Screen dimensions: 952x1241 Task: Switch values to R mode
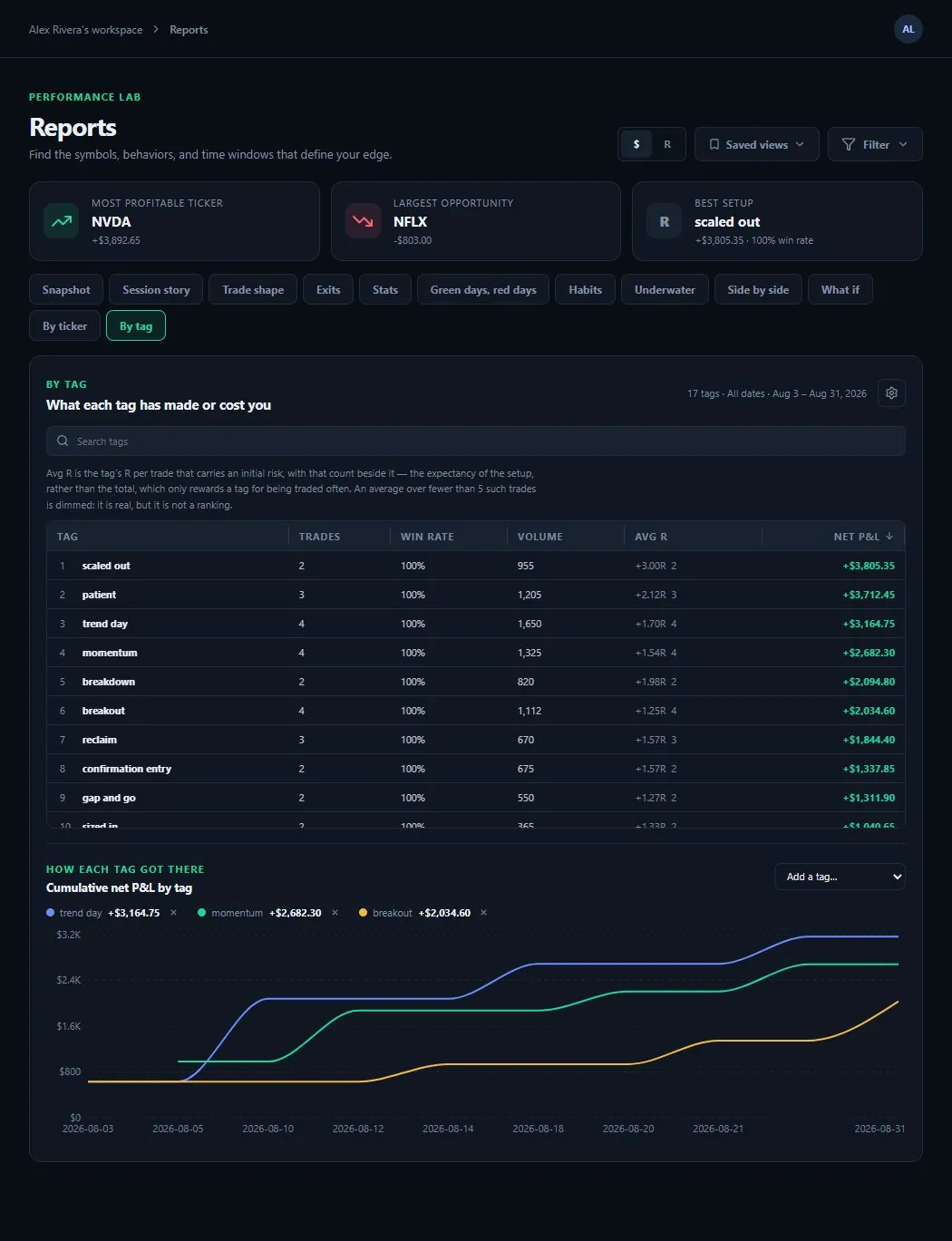pyautogui.click(x=667, y=145)
